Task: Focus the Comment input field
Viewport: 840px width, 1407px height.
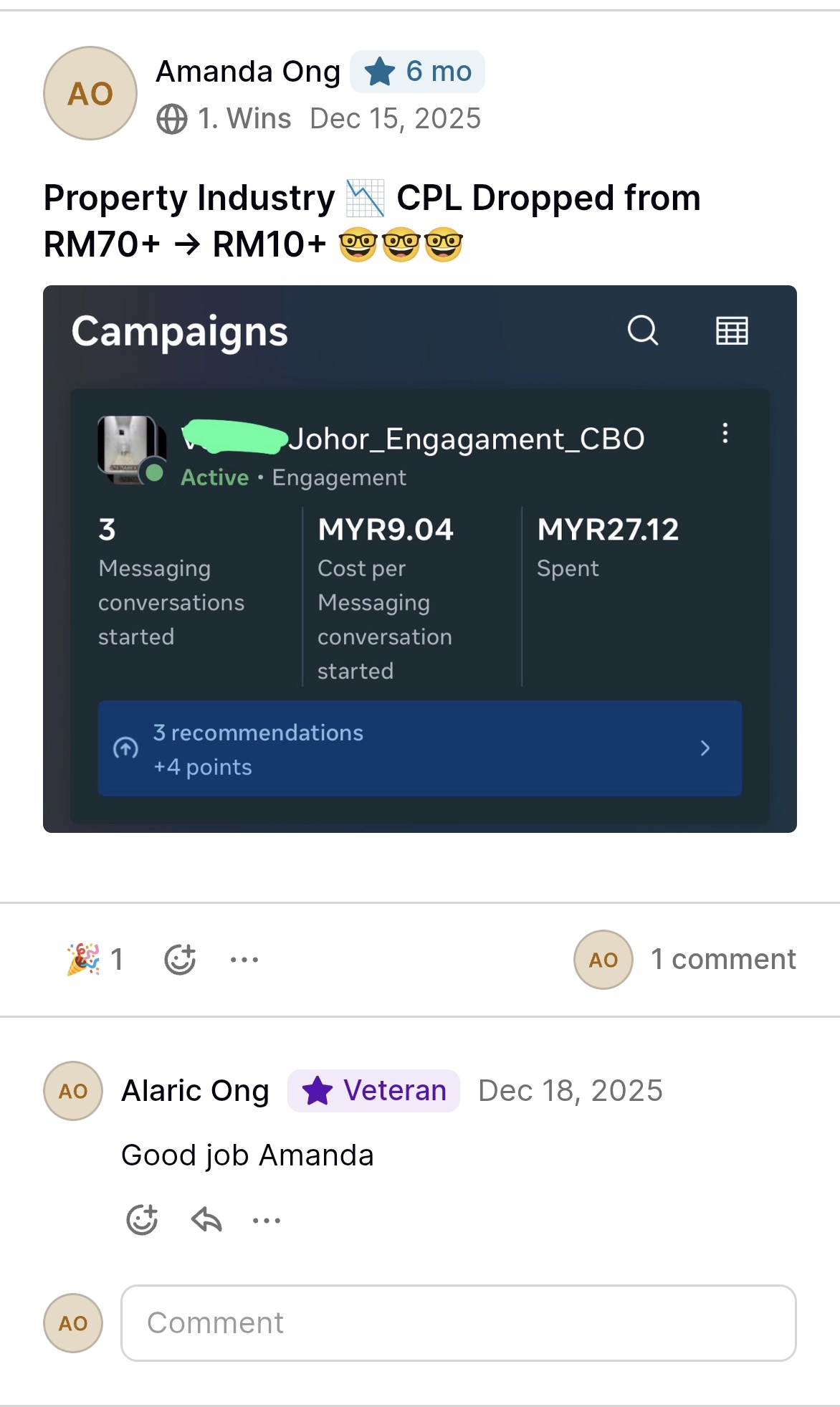Action: coord(459,1323)
